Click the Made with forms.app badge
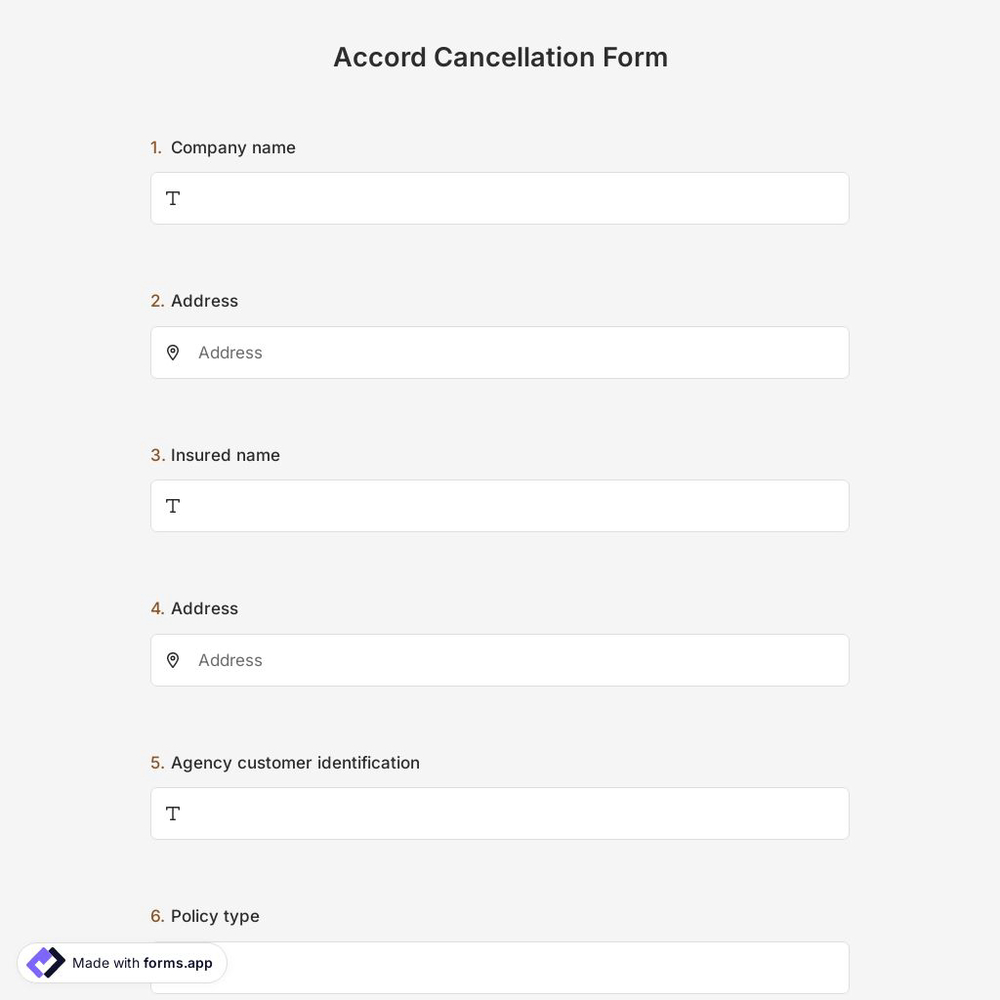 [122, 962]
